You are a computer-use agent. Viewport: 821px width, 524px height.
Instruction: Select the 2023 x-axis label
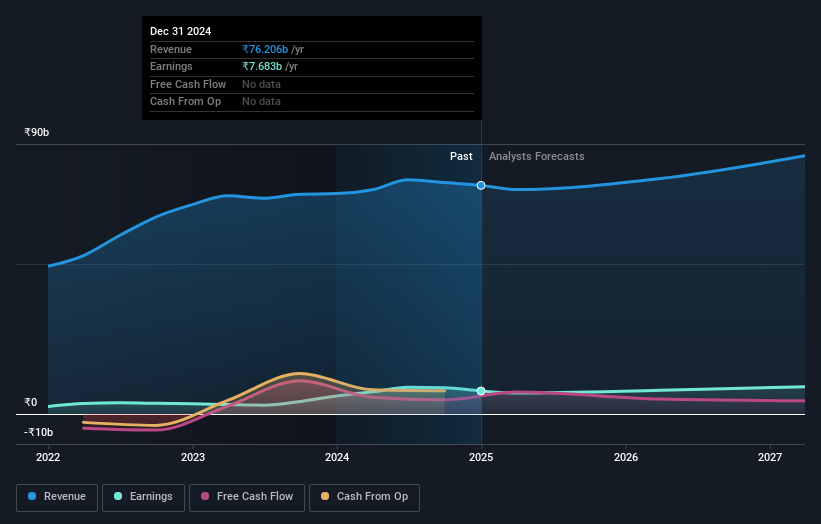193,458
